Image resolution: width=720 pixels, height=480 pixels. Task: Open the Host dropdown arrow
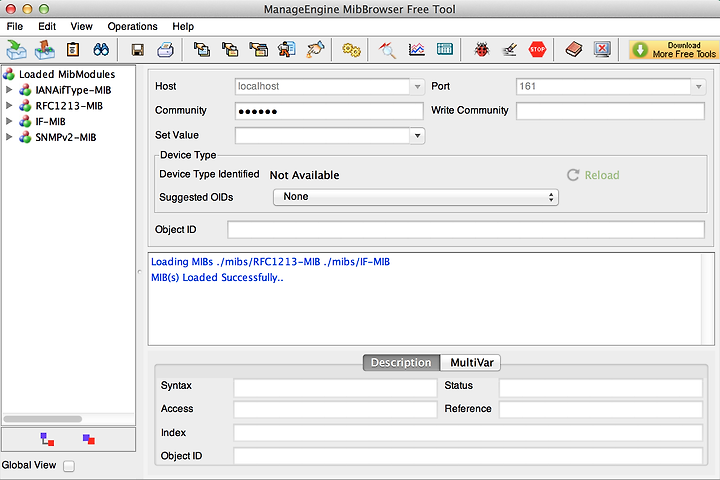pyautogui.click(x=417, y=86)
